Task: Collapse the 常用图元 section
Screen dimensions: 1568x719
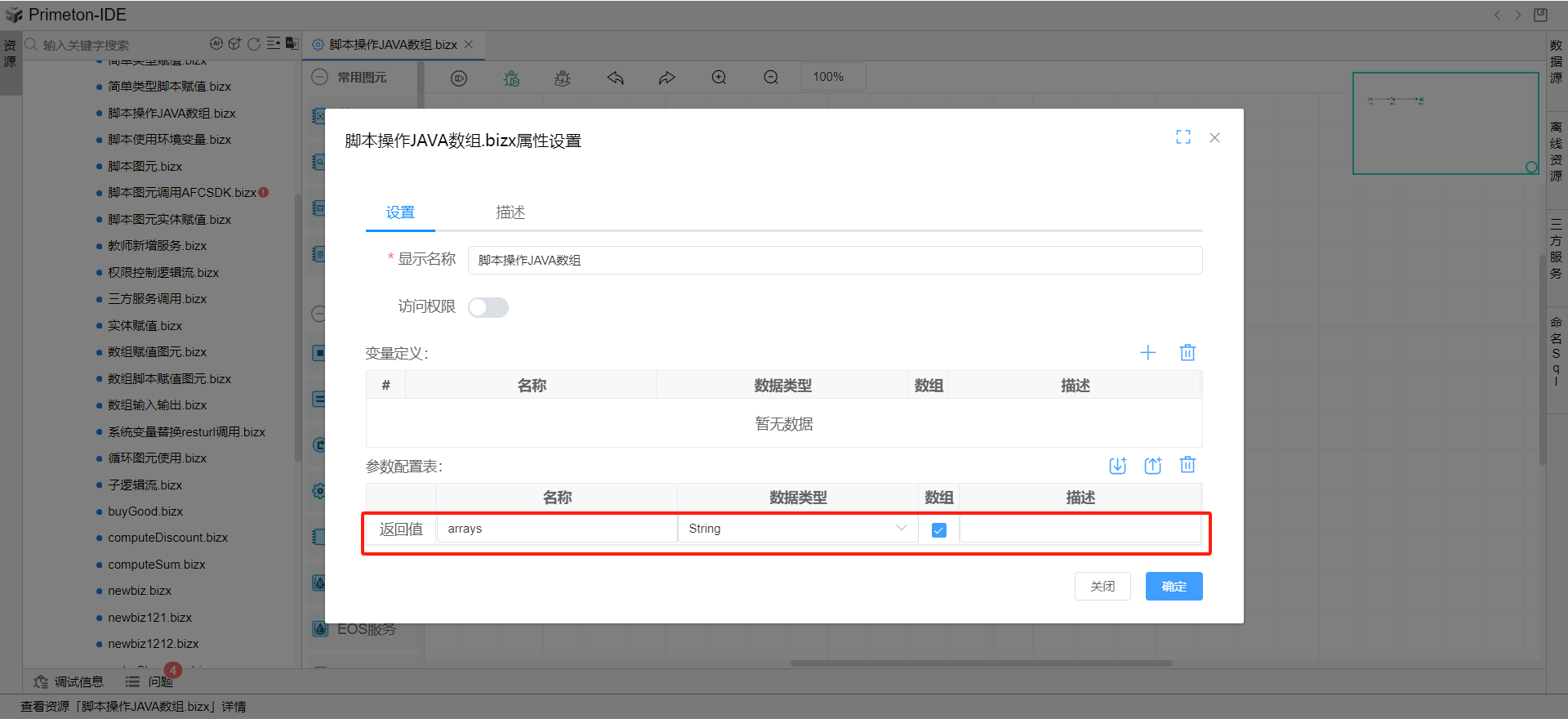Action: point(320,77)
